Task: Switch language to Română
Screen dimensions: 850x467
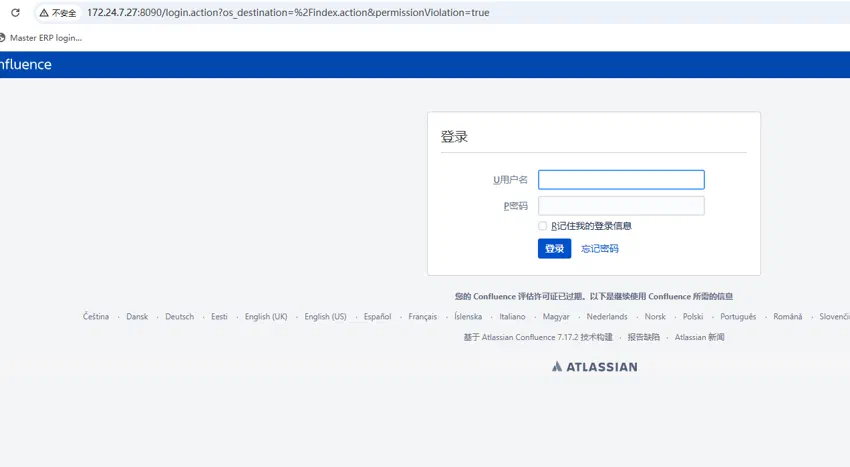Action: (788, 317)
